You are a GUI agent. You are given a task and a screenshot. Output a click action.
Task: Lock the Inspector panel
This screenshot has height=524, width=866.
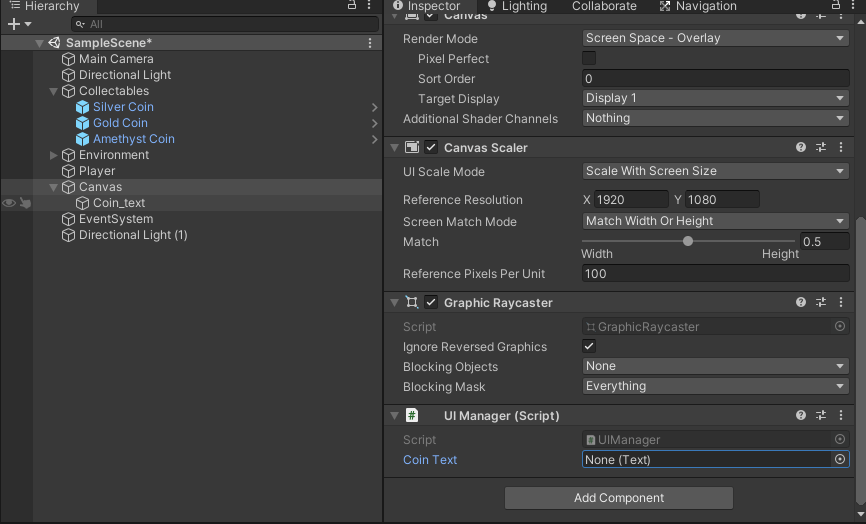tap(836, 6)
